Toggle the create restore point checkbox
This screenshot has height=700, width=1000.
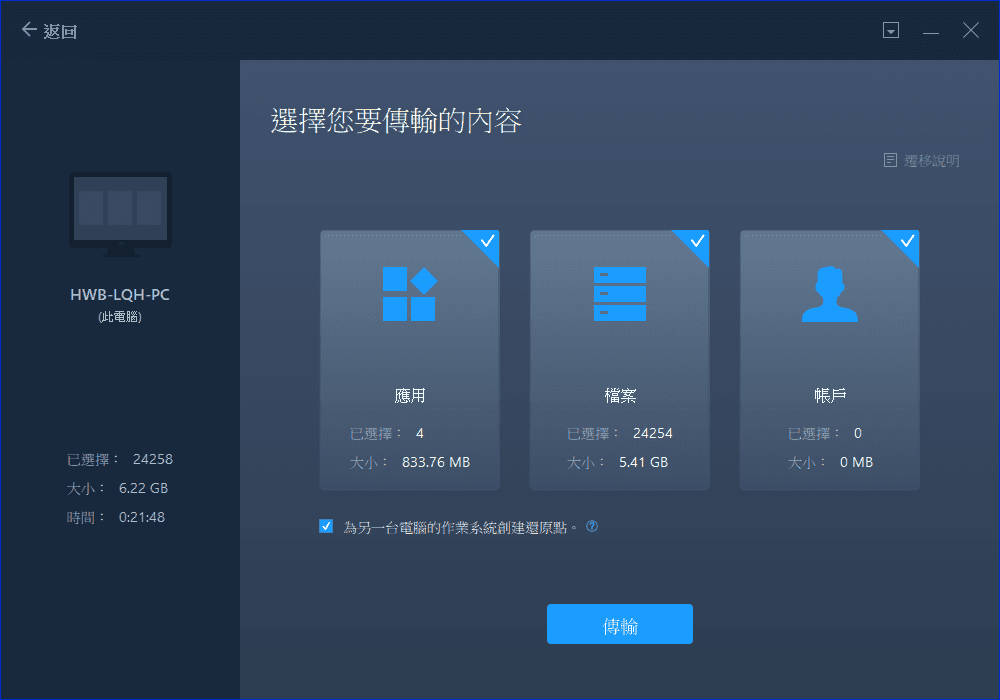pyautogui.click(x=326, y=526)
